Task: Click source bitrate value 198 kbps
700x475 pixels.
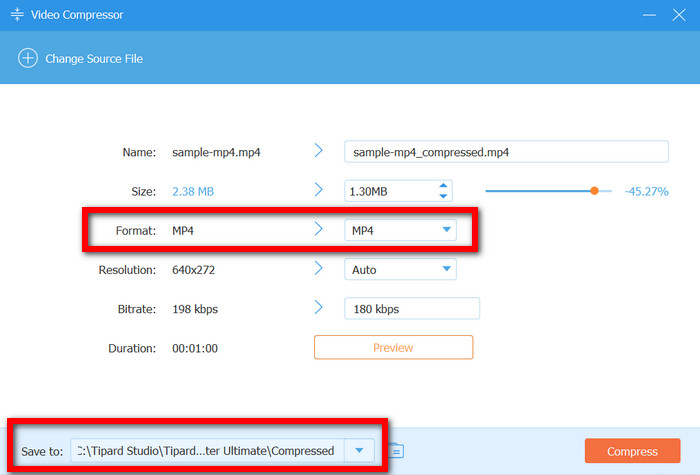Action: (195, 309)
